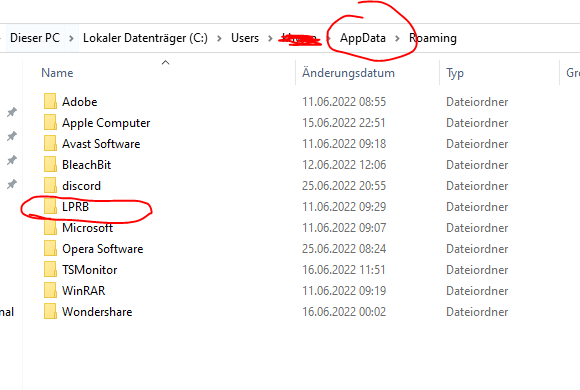Click date 16.06.2022 00:02 of Wondershare
This screenshot has height=390, width=580.
point(344,312)
